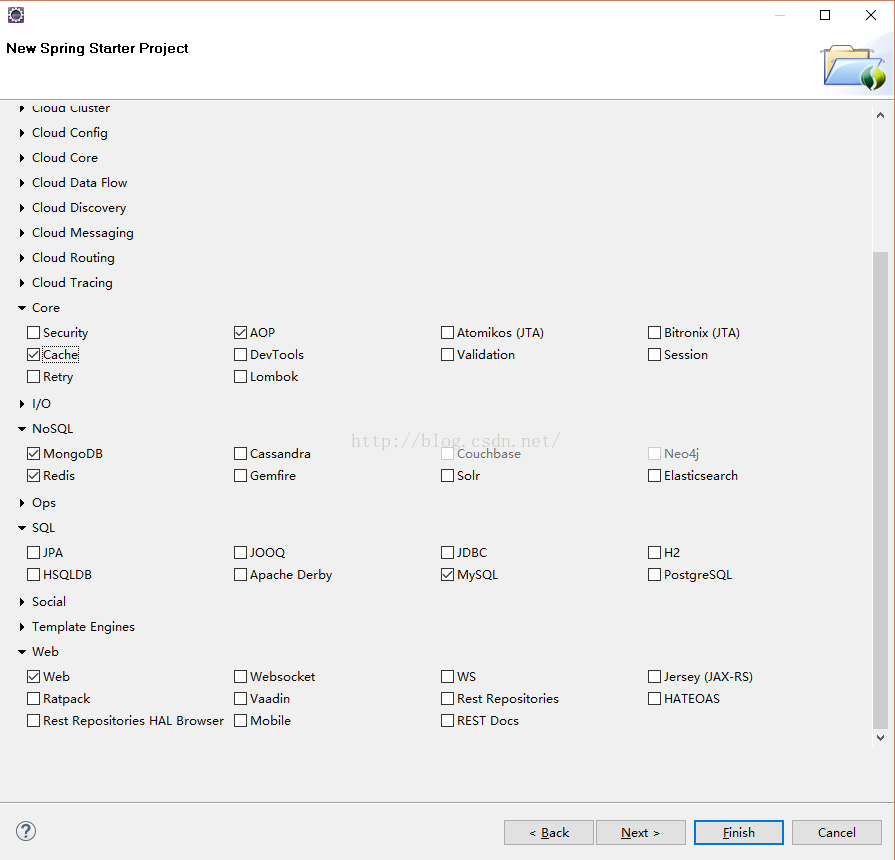Uncheck the MongoDB dependency
Image resolution: width=895 pixels, height=860 pixels.
coord(34,453)
